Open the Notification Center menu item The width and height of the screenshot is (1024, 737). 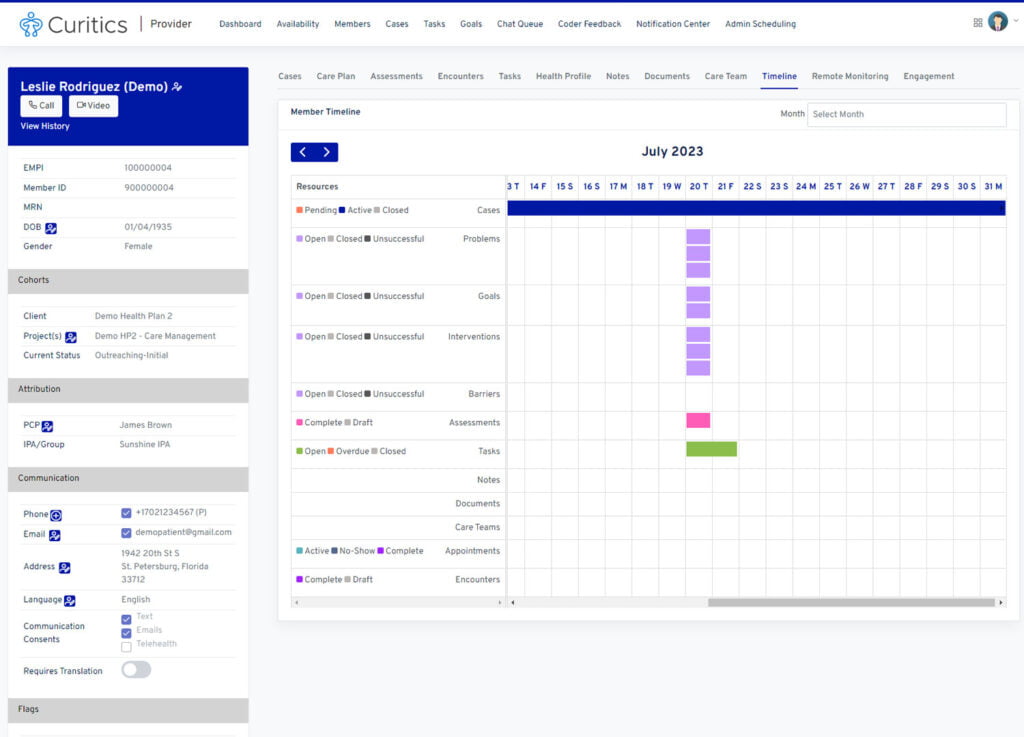point(673,24)
